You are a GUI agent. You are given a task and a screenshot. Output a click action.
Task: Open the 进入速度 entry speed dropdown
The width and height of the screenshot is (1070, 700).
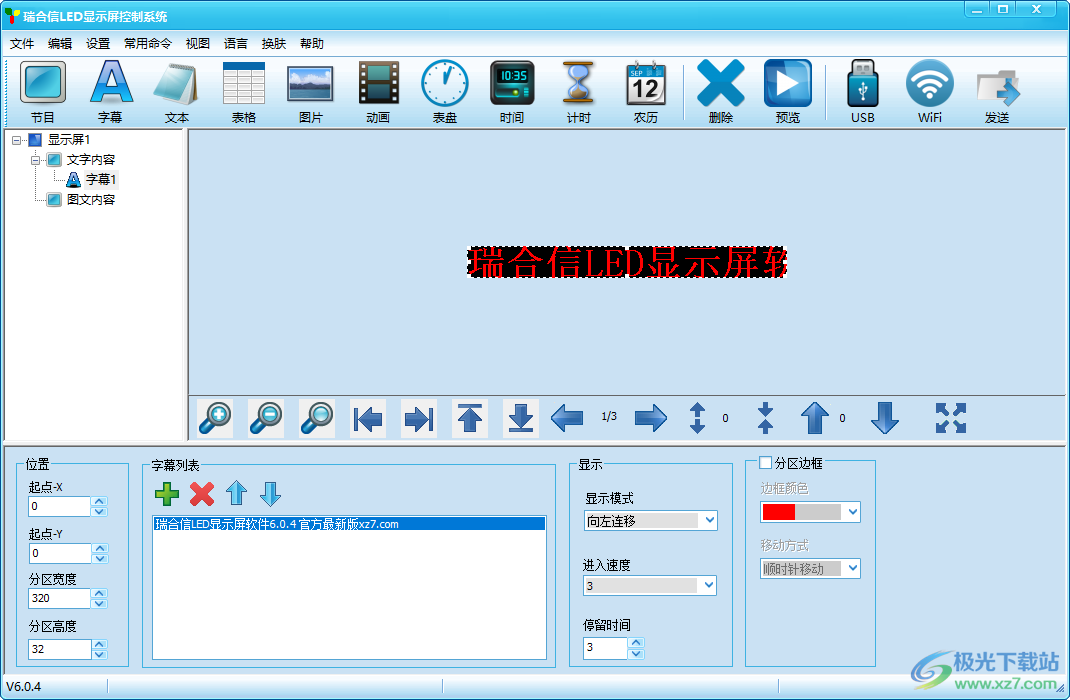pos(710,585)
